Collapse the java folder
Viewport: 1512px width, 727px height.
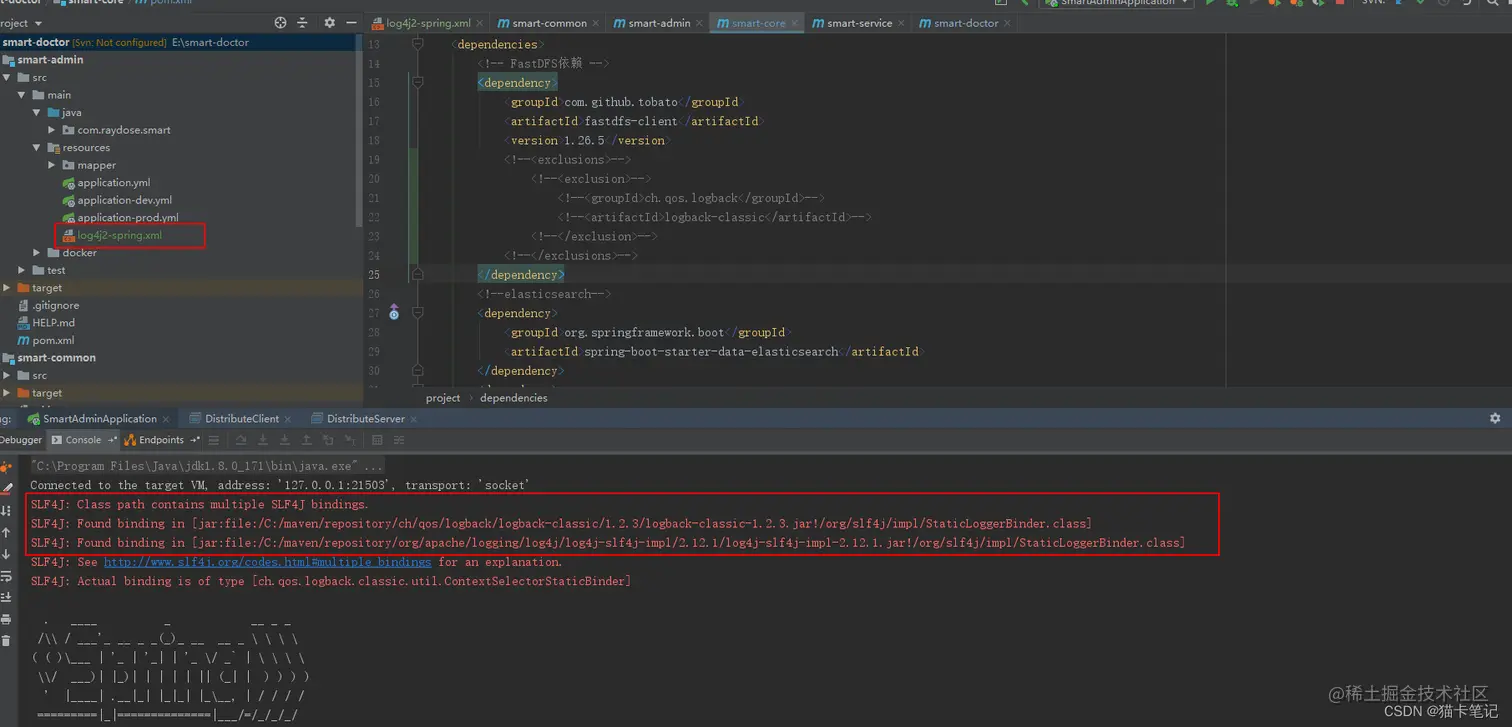(37, 112)
